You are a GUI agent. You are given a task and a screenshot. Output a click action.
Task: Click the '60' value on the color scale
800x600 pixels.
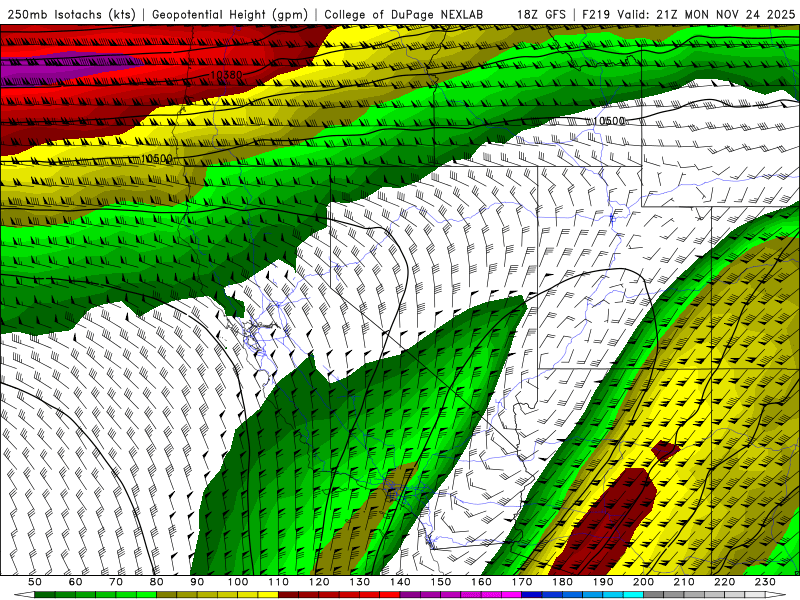(75, 582)
